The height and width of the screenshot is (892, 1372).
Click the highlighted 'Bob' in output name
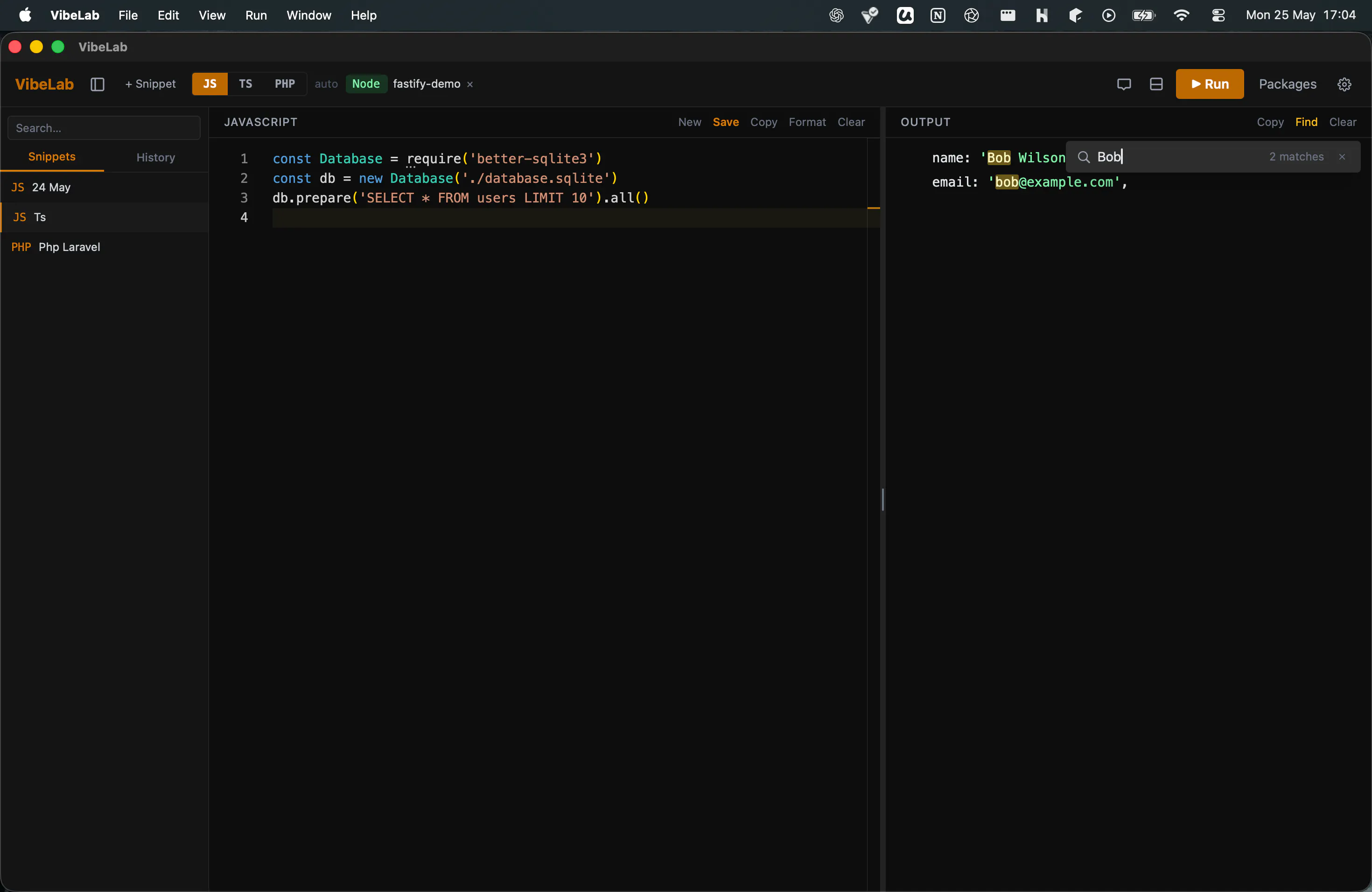(999, 157)
